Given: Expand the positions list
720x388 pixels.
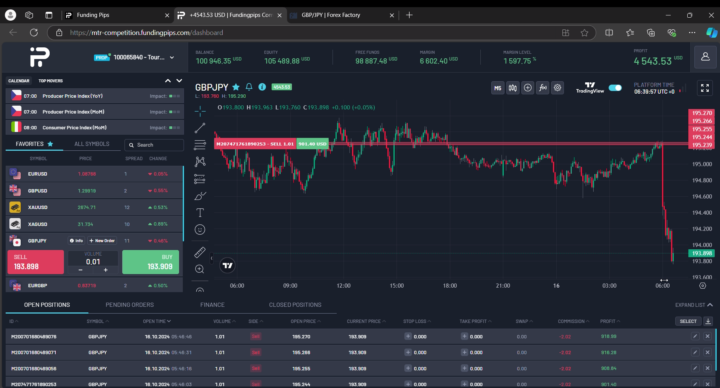Looking at the screenshot, I should click(x=694, y=305).
